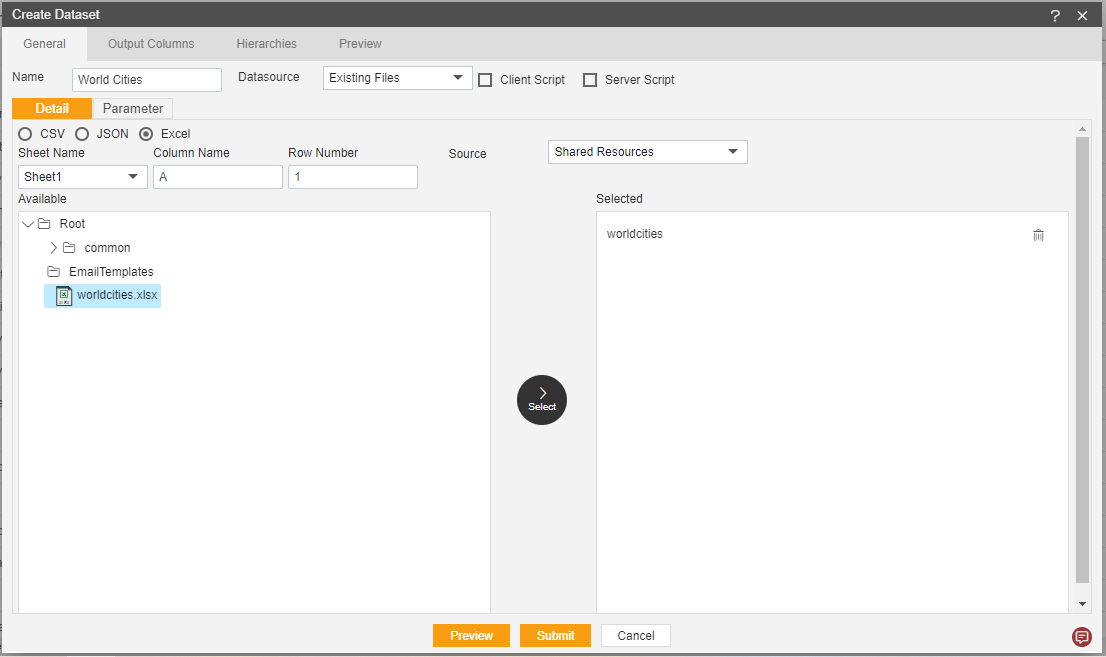
Task: Choose the JSON radio option
Action: click(82, 134)
